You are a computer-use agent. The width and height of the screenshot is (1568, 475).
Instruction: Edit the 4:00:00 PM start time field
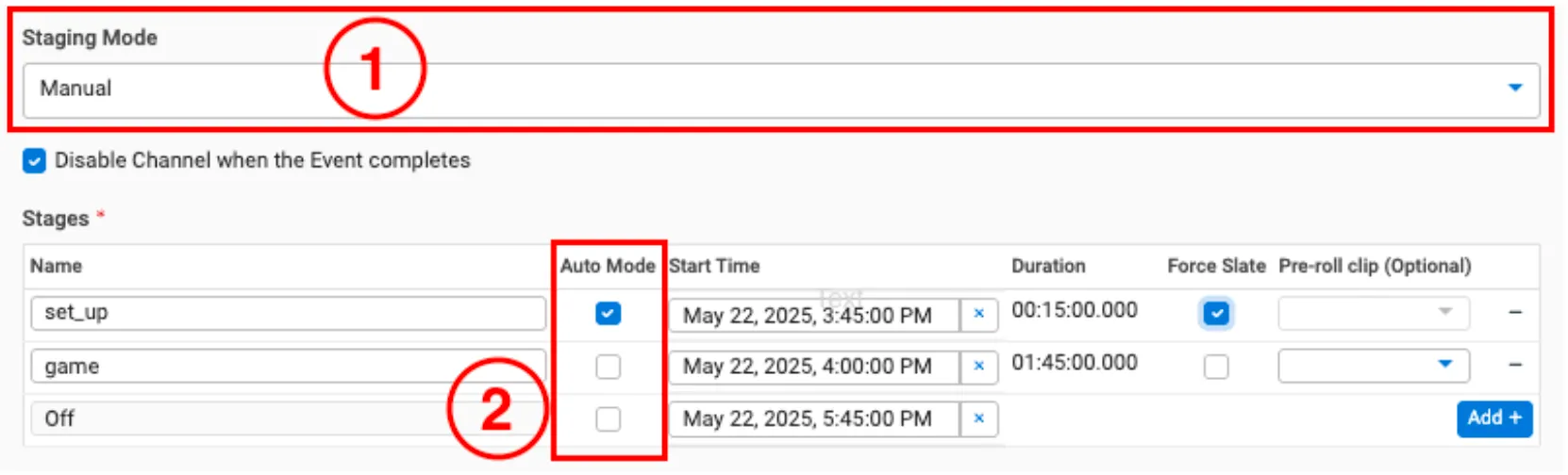pyautogui.click(x=814, y=367)
